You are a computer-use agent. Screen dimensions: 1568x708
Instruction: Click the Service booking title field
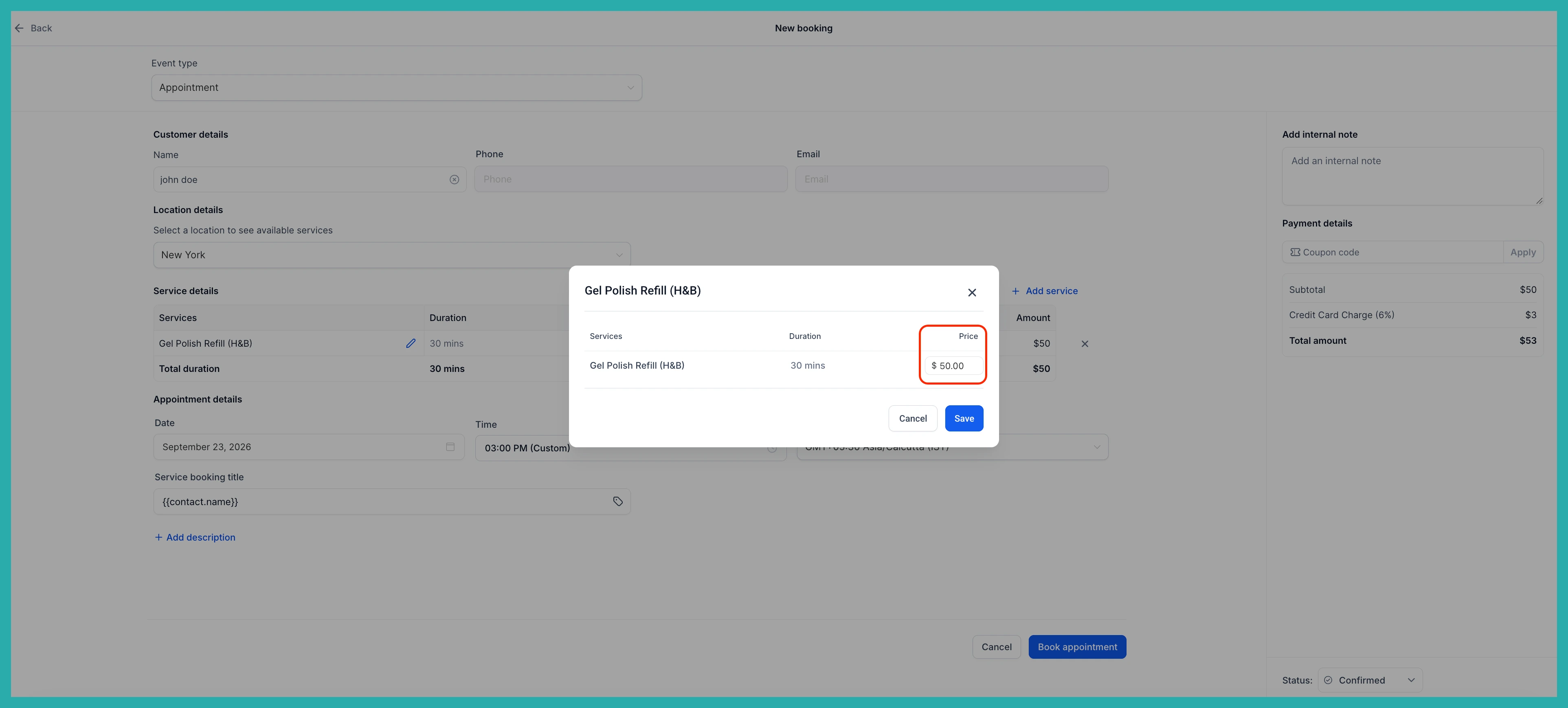391,501
